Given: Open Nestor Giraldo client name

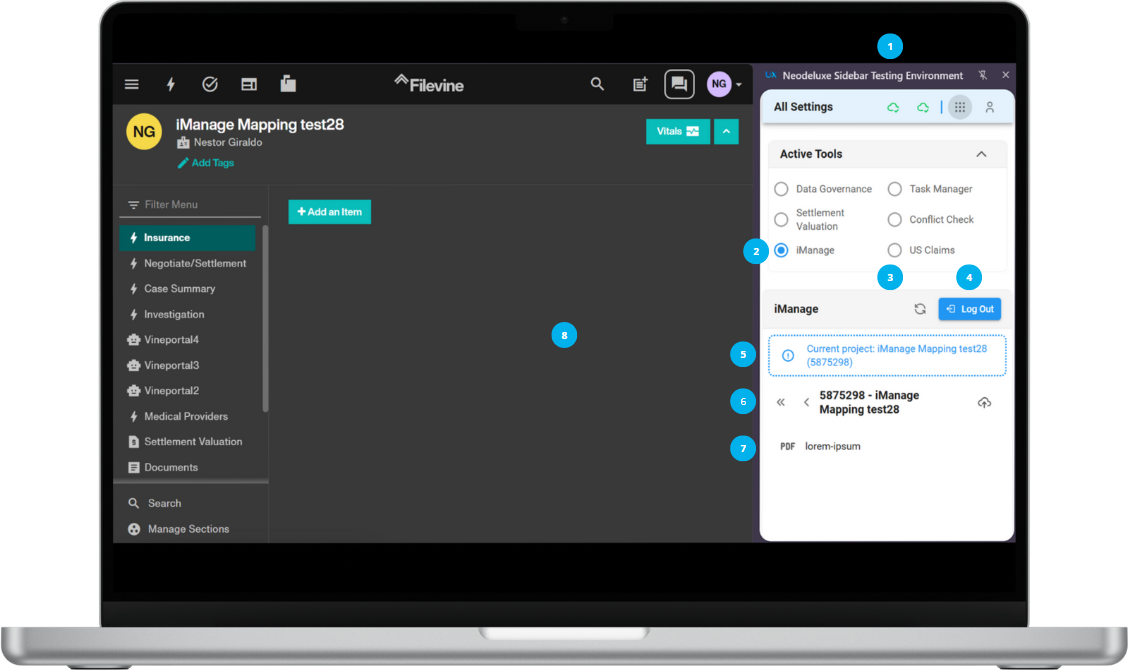Looking at the screenshot, I should pyautogui.click(x=228, y=143).
